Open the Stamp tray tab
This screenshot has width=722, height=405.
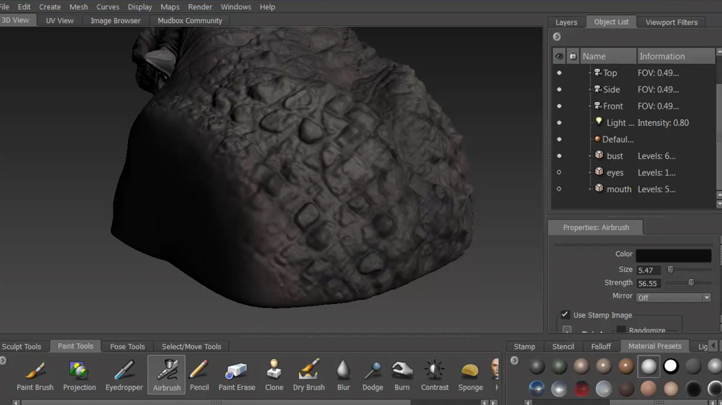click(x=524, y=347)
